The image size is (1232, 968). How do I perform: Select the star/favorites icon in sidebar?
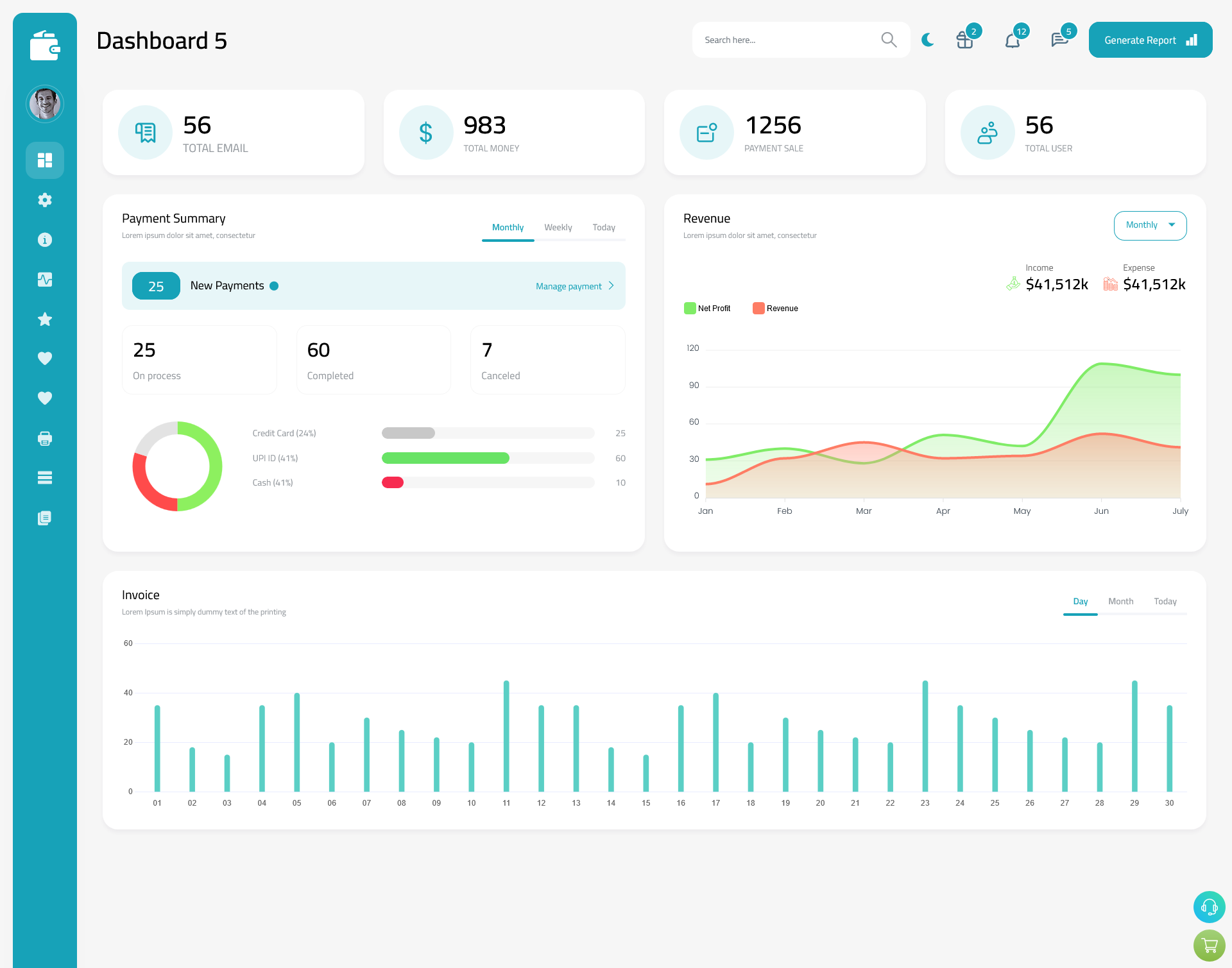(45, 319)
